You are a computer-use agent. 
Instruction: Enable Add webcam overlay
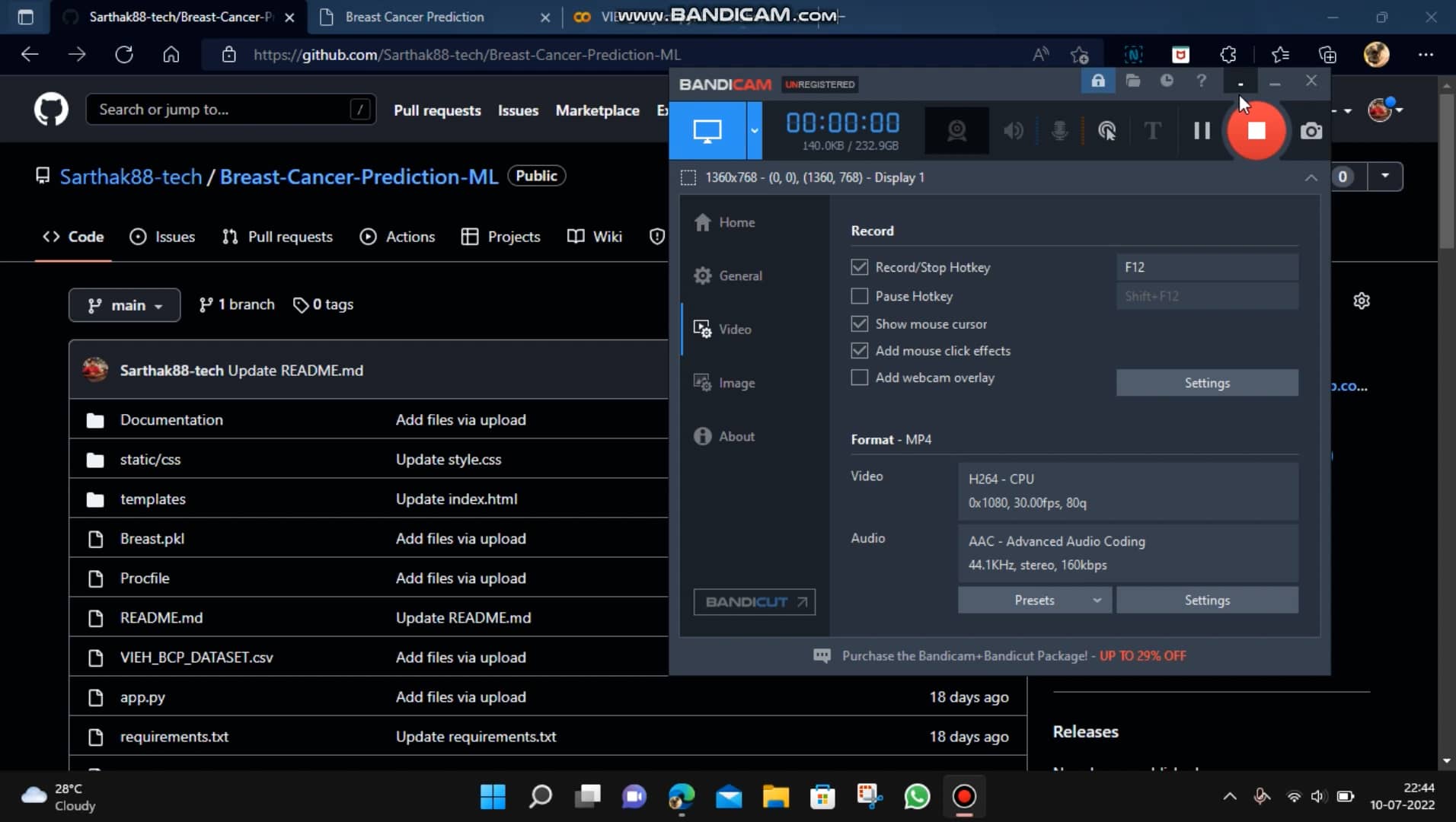pyautogui.click(x=860, y=377)
